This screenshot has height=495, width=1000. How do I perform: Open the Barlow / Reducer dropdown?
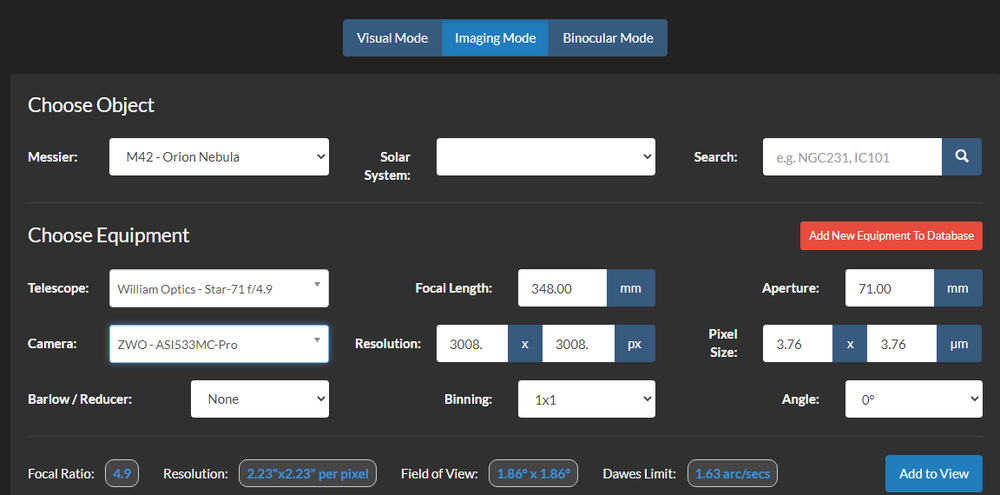tap(260, 399)
